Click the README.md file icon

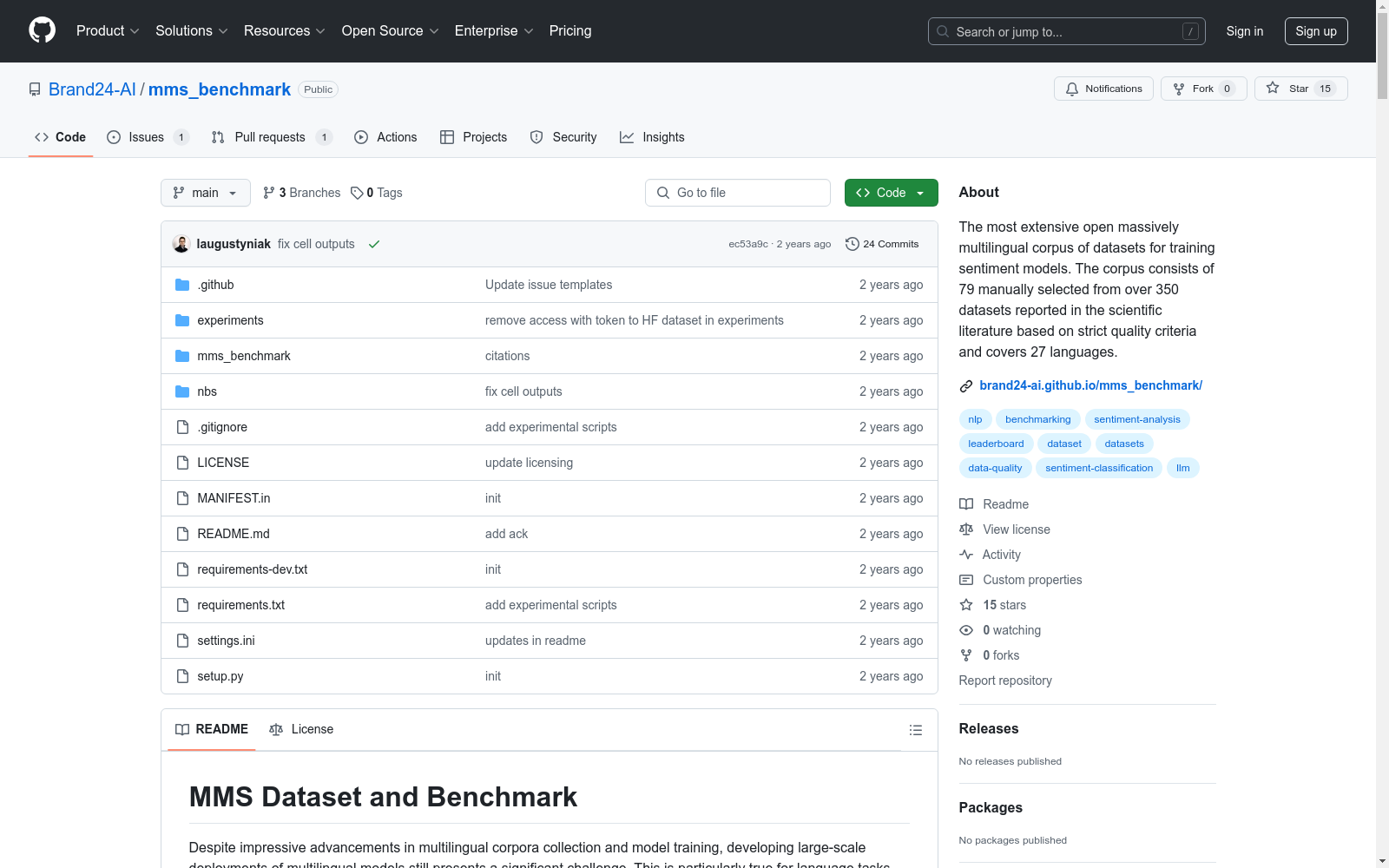pyautogui.click(x=182, y=534)
